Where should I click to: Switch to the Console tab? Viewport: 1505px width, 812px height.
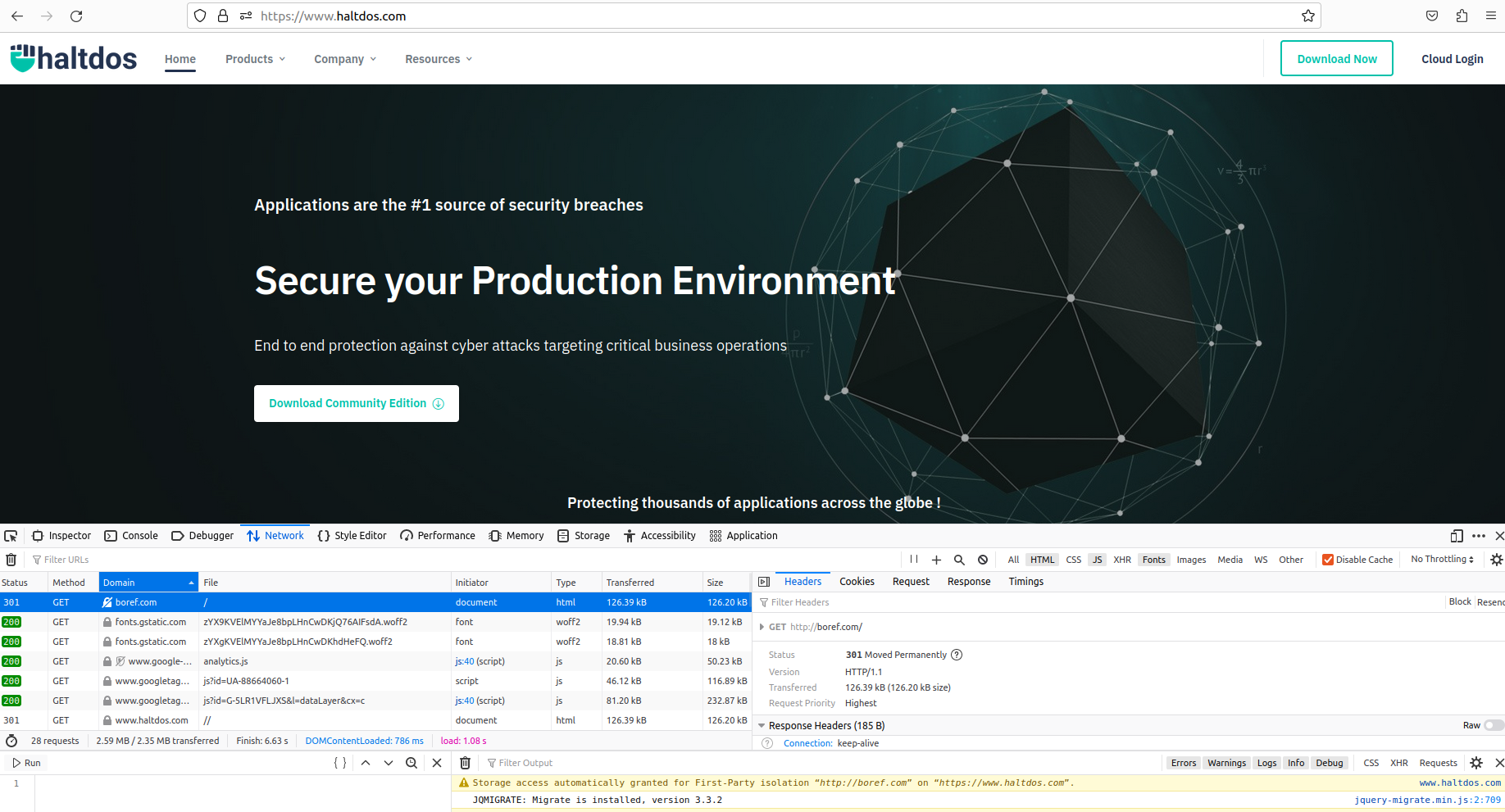(x=131, y=536)
